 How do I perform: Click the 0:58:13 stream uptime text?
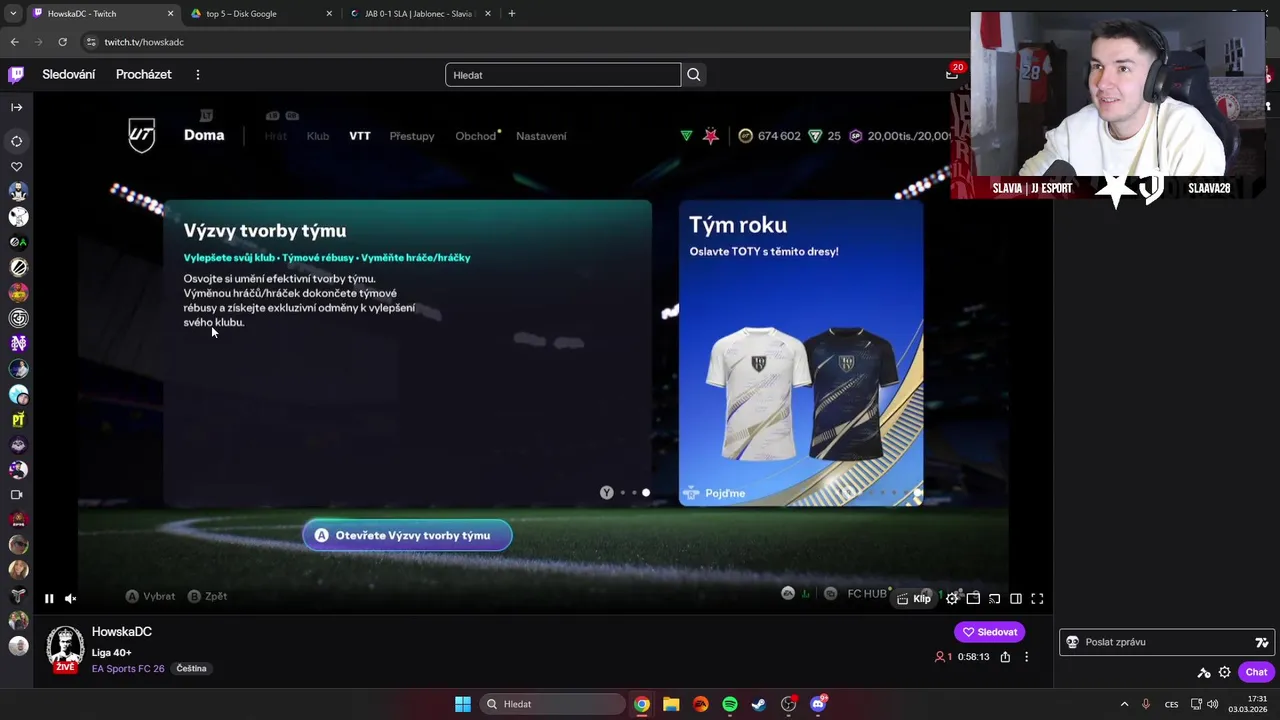coord(973,657)
